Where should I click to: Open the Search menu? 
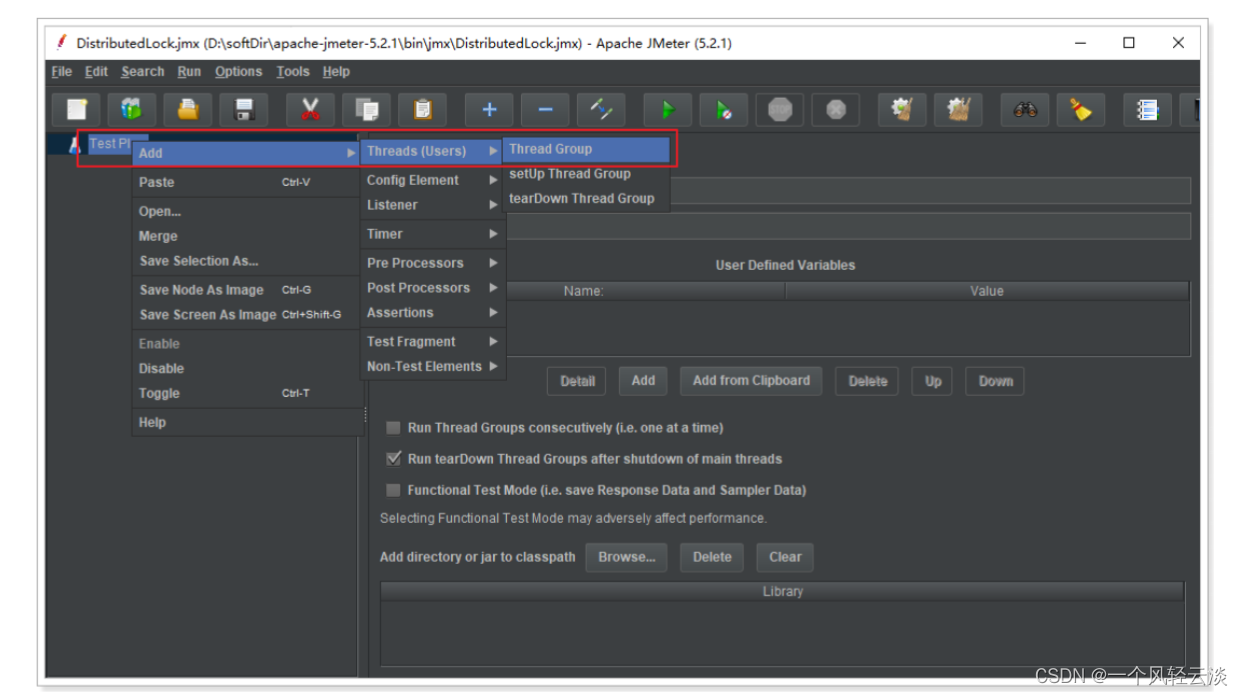[143, 72]
